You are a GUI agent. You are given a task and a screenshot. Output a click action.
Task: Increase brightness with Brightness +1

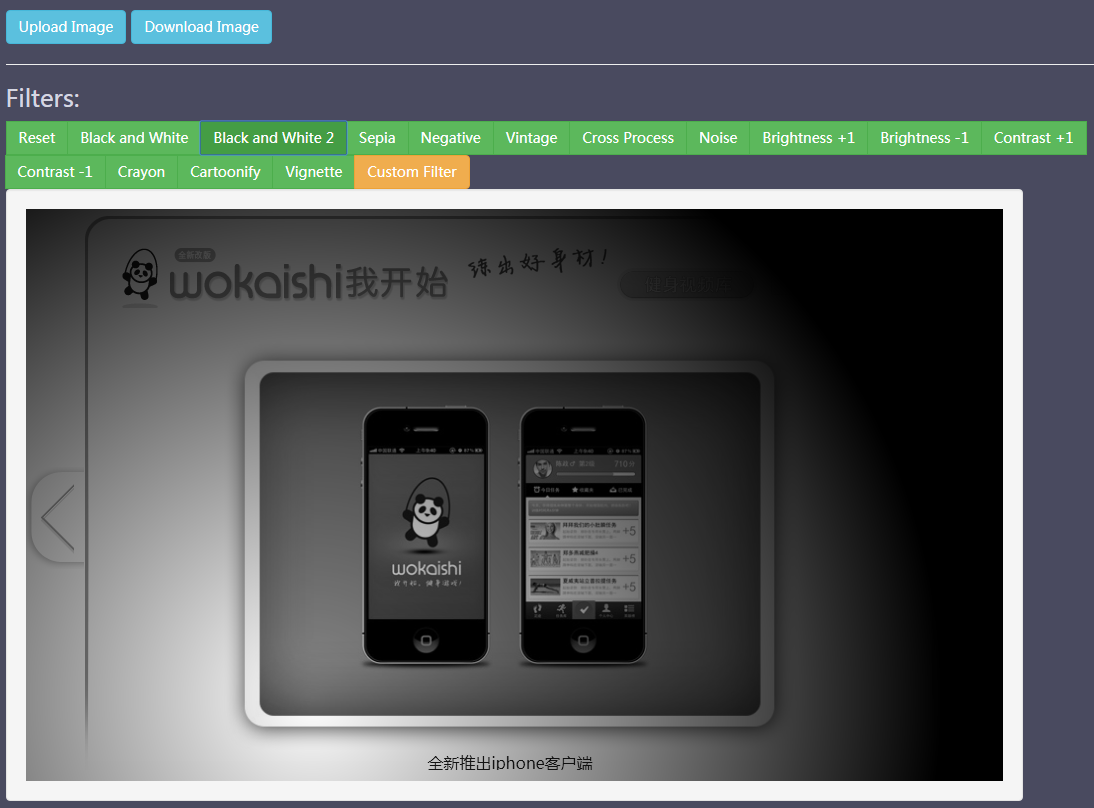[x=809, y=138]
